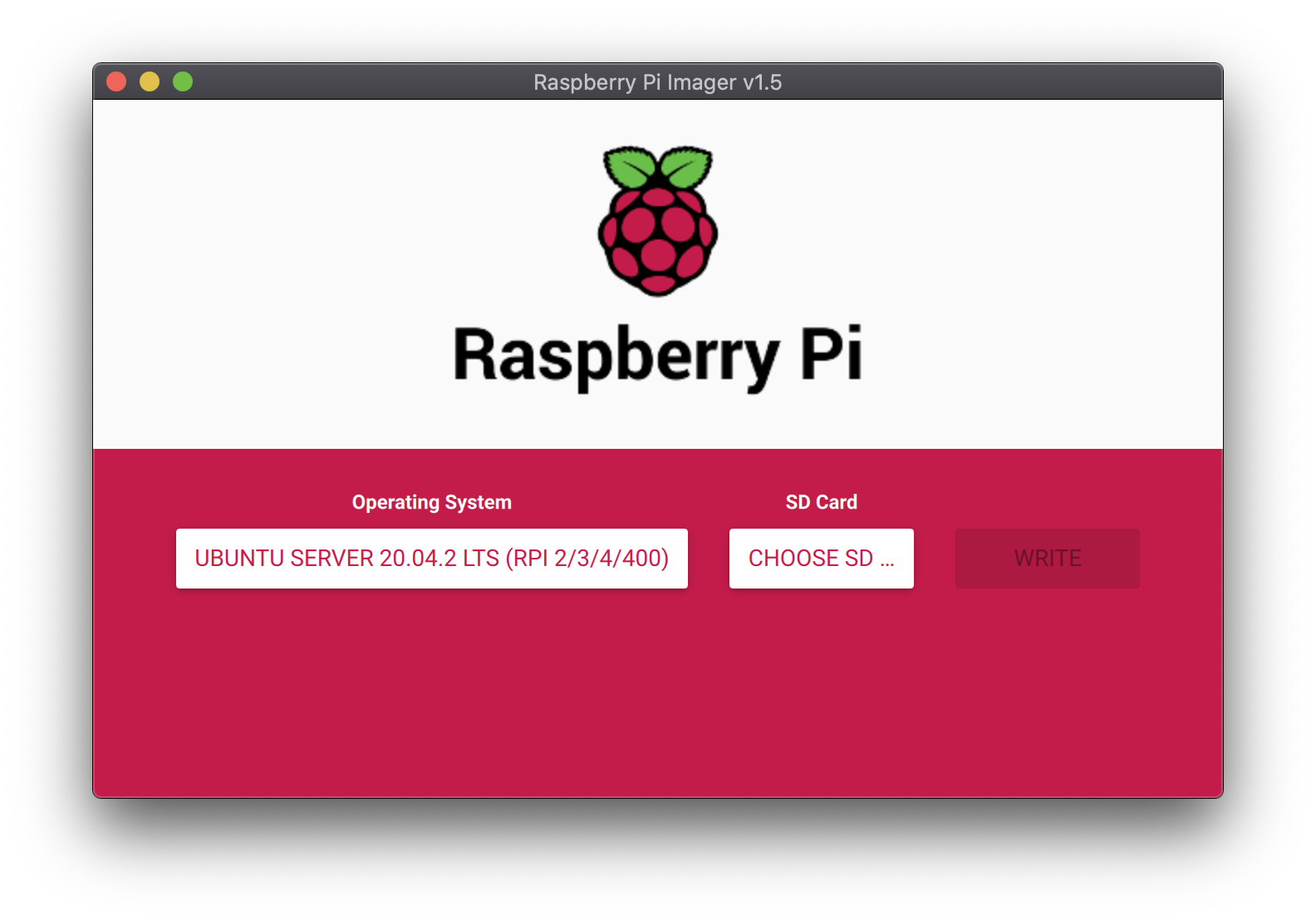Click the empty crimson area below the buttons
The width and height of the screenshot is (1316, 921).
click(657, 698)
